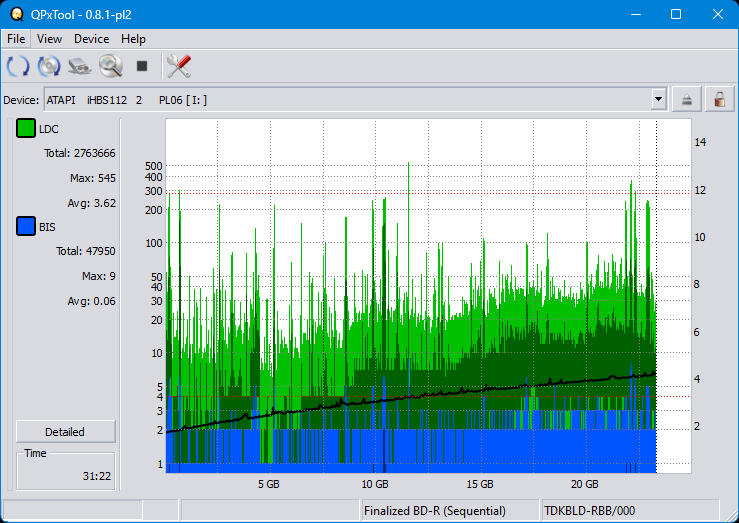Click the BIS Total: 47950 value
This screenshot has height=523, width=739.
86,251
